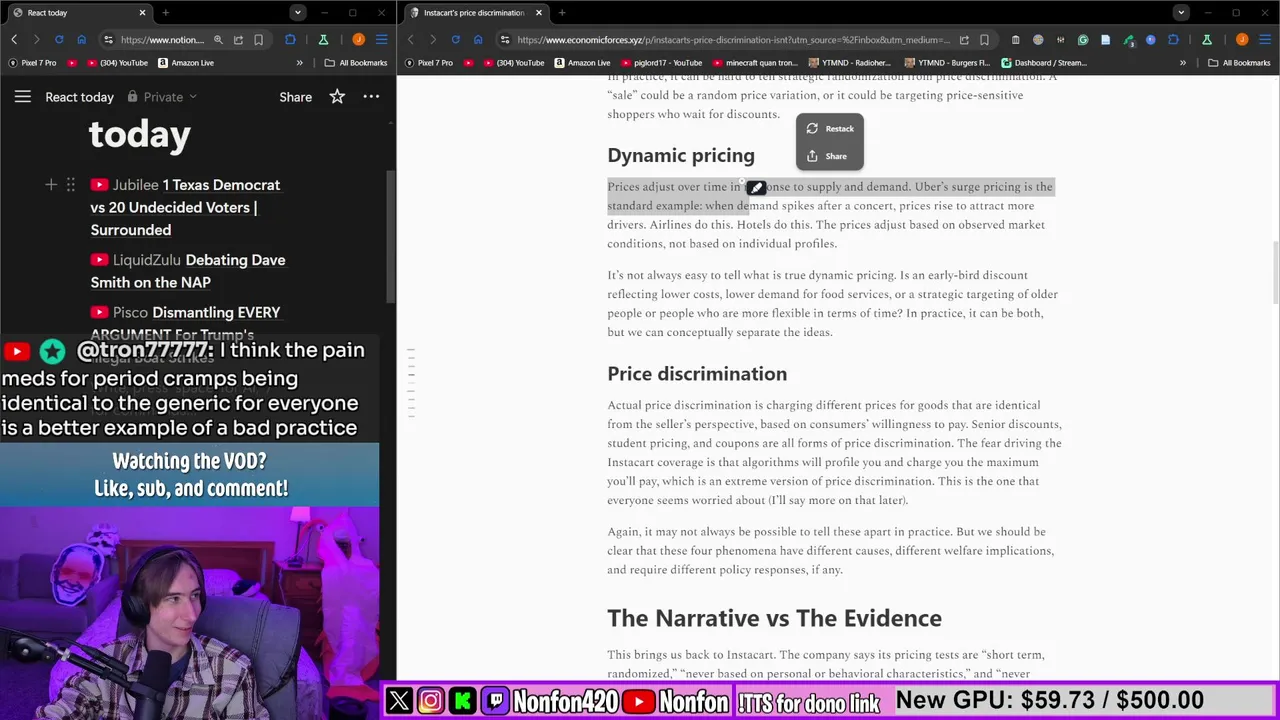Open Dashboard / Stream bookmark
Viewport: 1280px width, 720px height.
(1043, 63)
